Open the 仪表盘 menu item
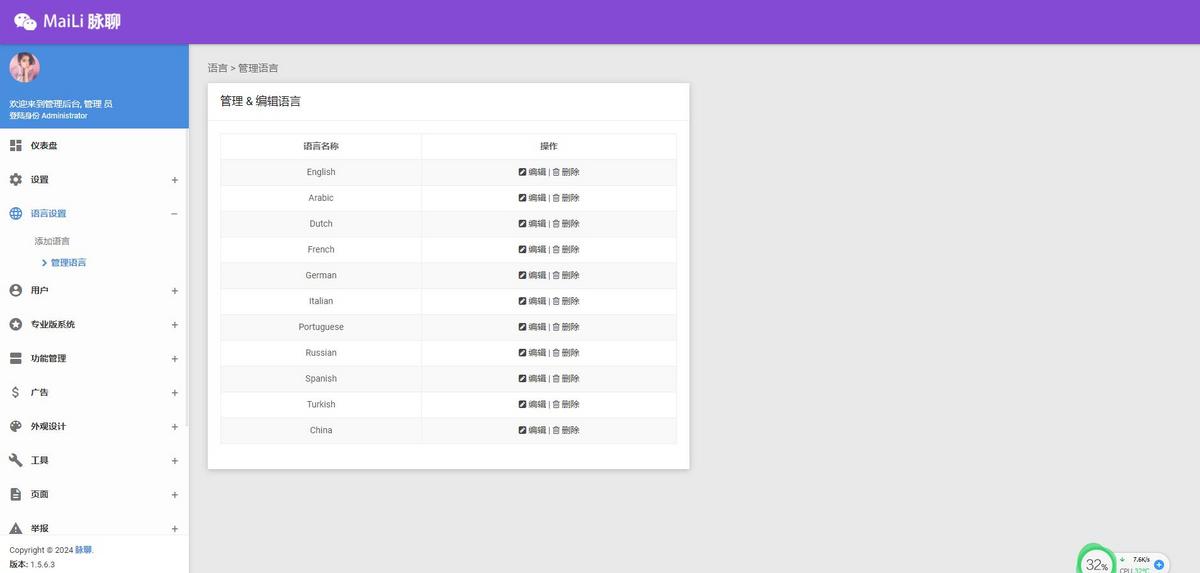Image resolution: width=1200 pixels, height=573 pixels. (x=94, y=146)
